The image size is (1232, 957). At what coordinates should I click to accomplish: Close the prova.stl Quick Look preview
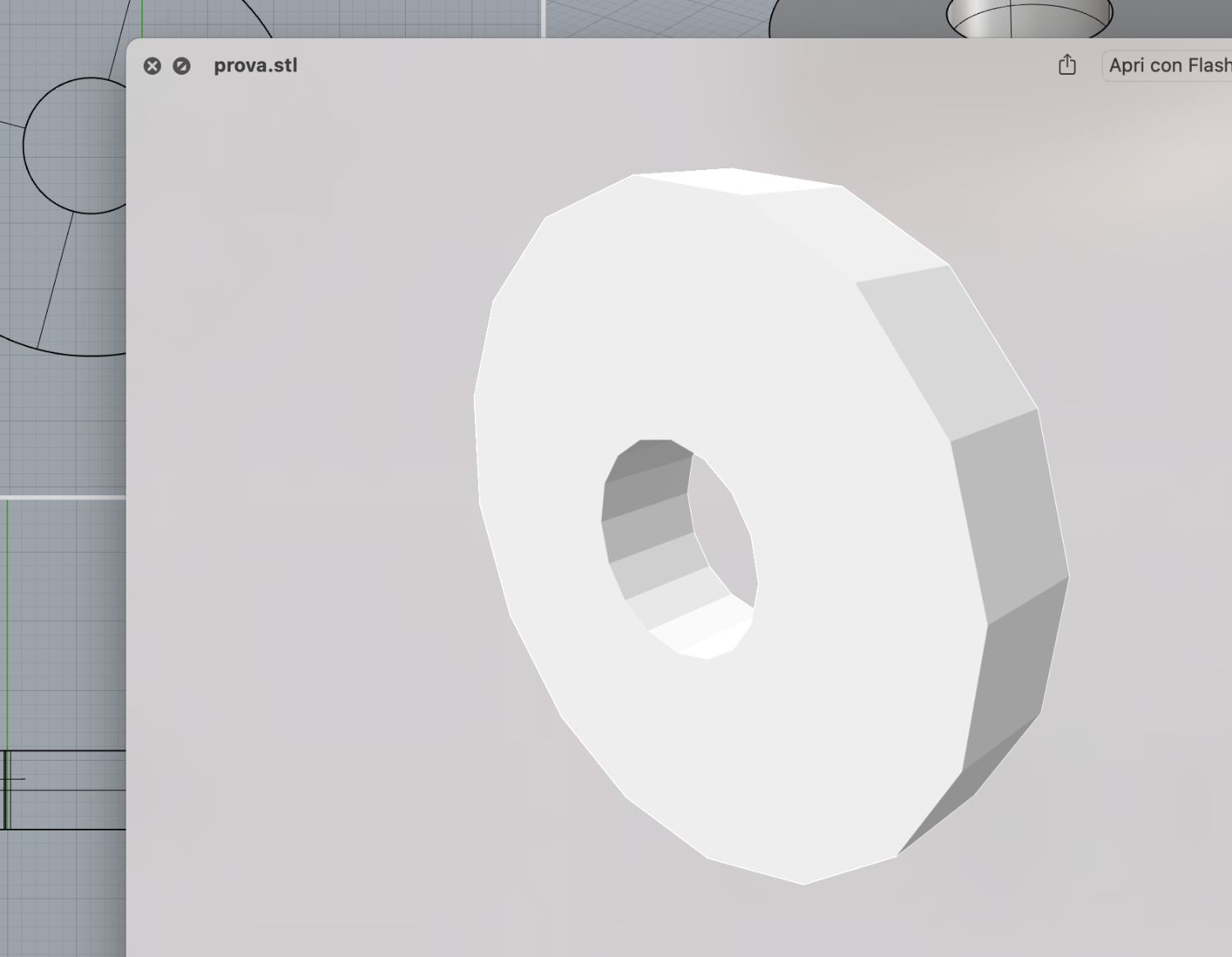pos(152,66)
